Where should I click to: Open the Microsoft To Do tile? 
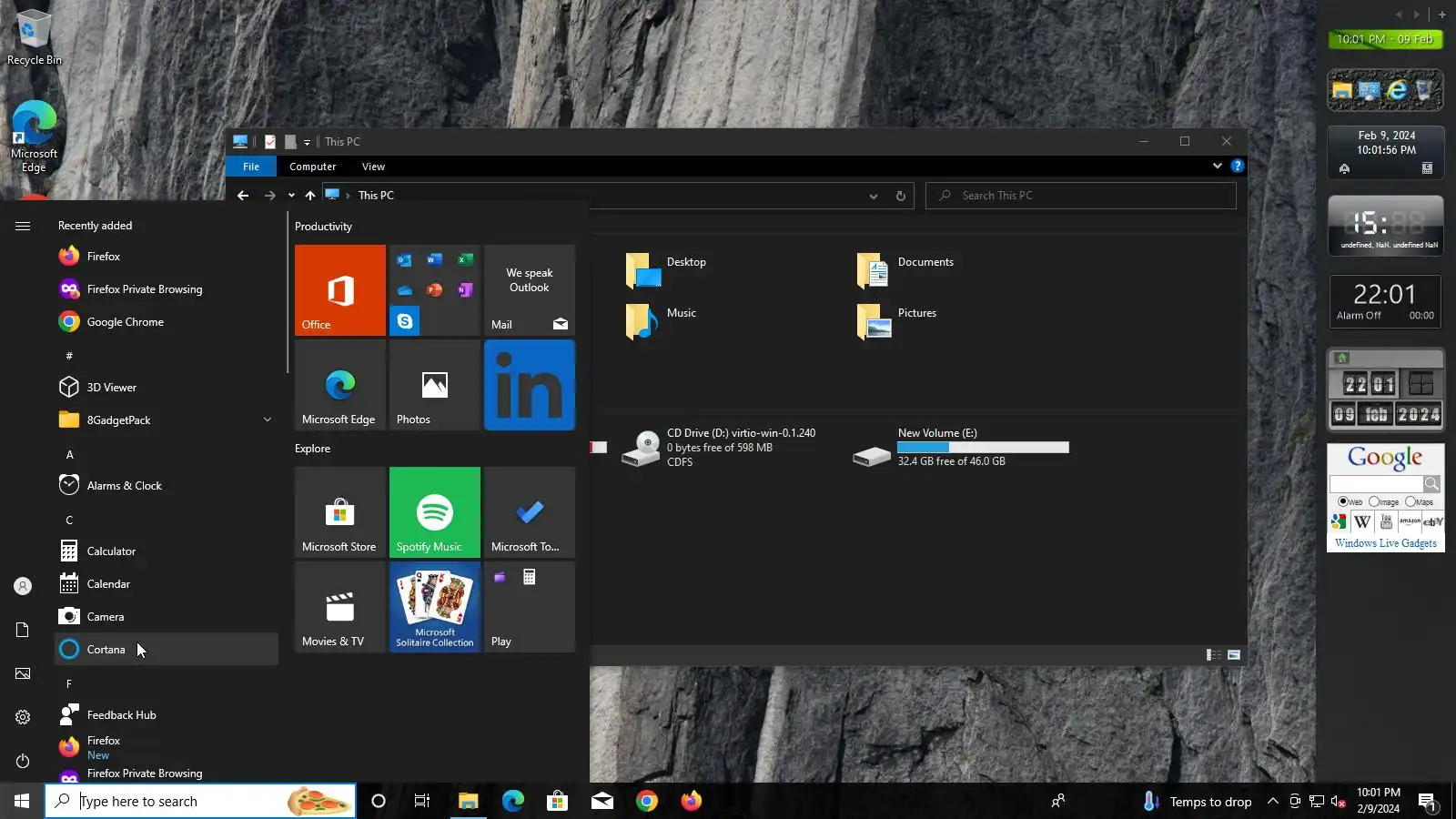pos(530,512)
